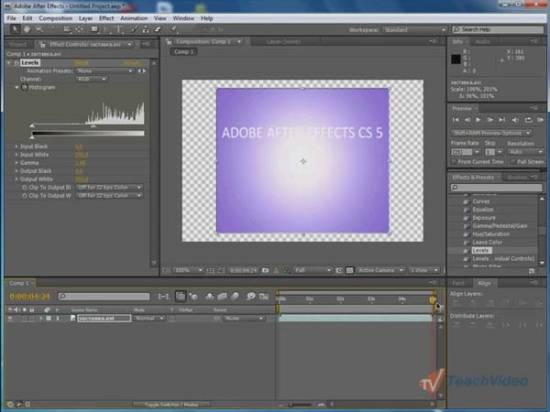Open the Animation menu
The height and width of the screenshot is (412, 550).
click(134, 18)
